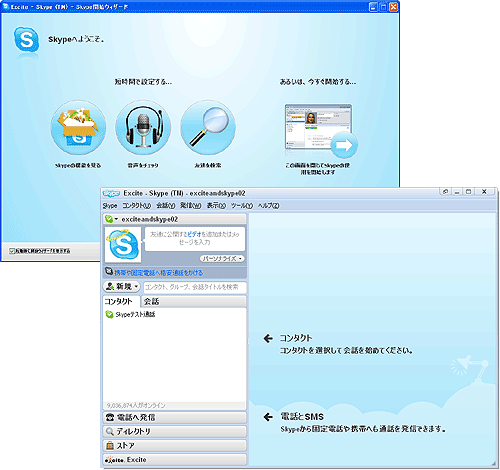Minimize the Skype main window
The height and width of the screenshot is (470, 500).
coord(457,192)
